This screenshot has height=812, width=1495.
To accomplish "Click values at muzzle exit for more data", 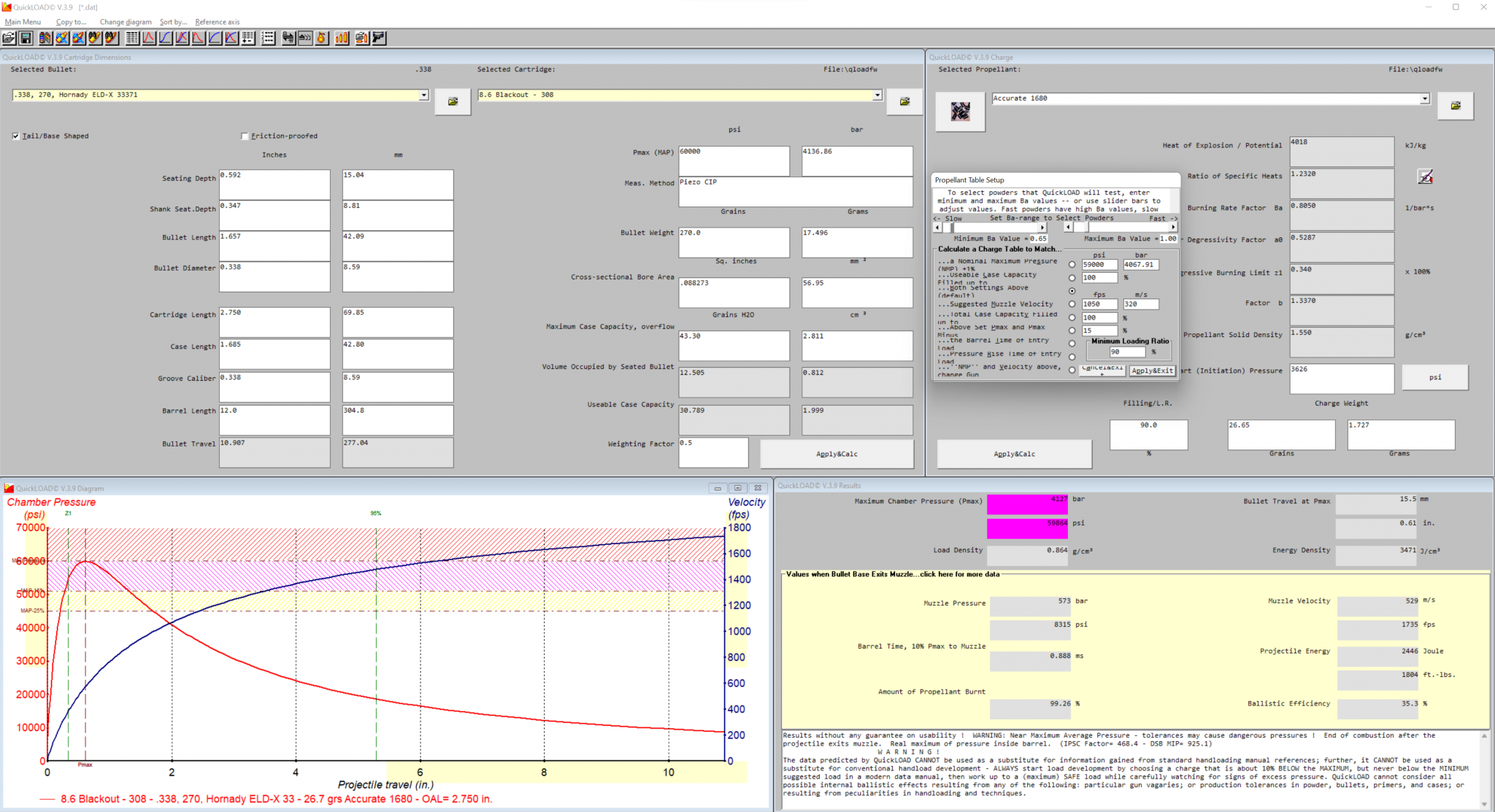I will coord(893,574).
